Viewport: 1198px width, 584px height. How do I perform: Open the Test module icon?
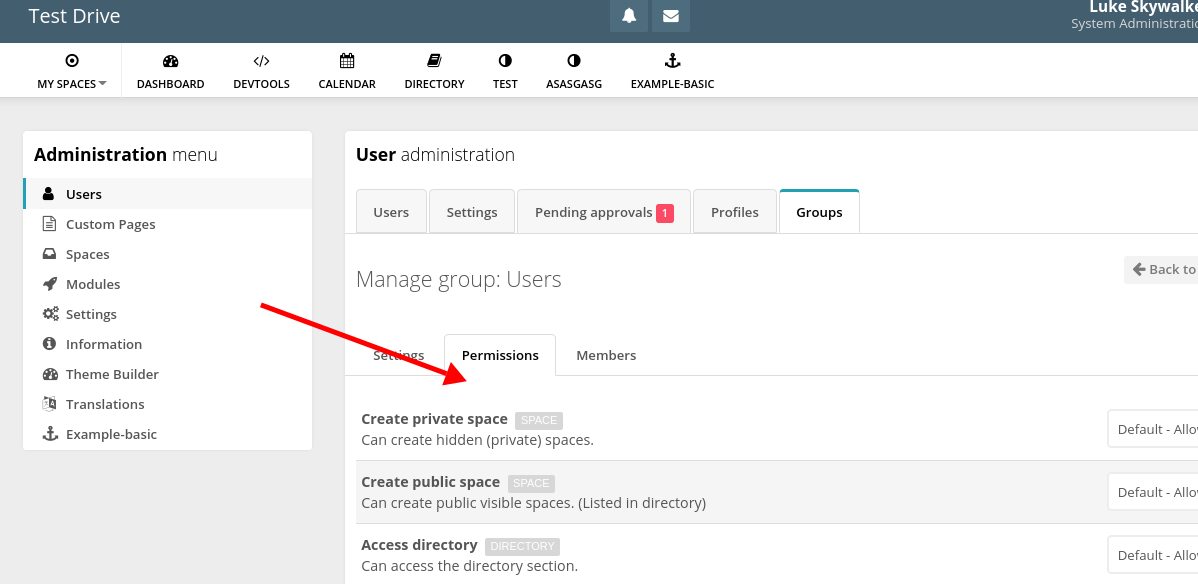[505, 69]
